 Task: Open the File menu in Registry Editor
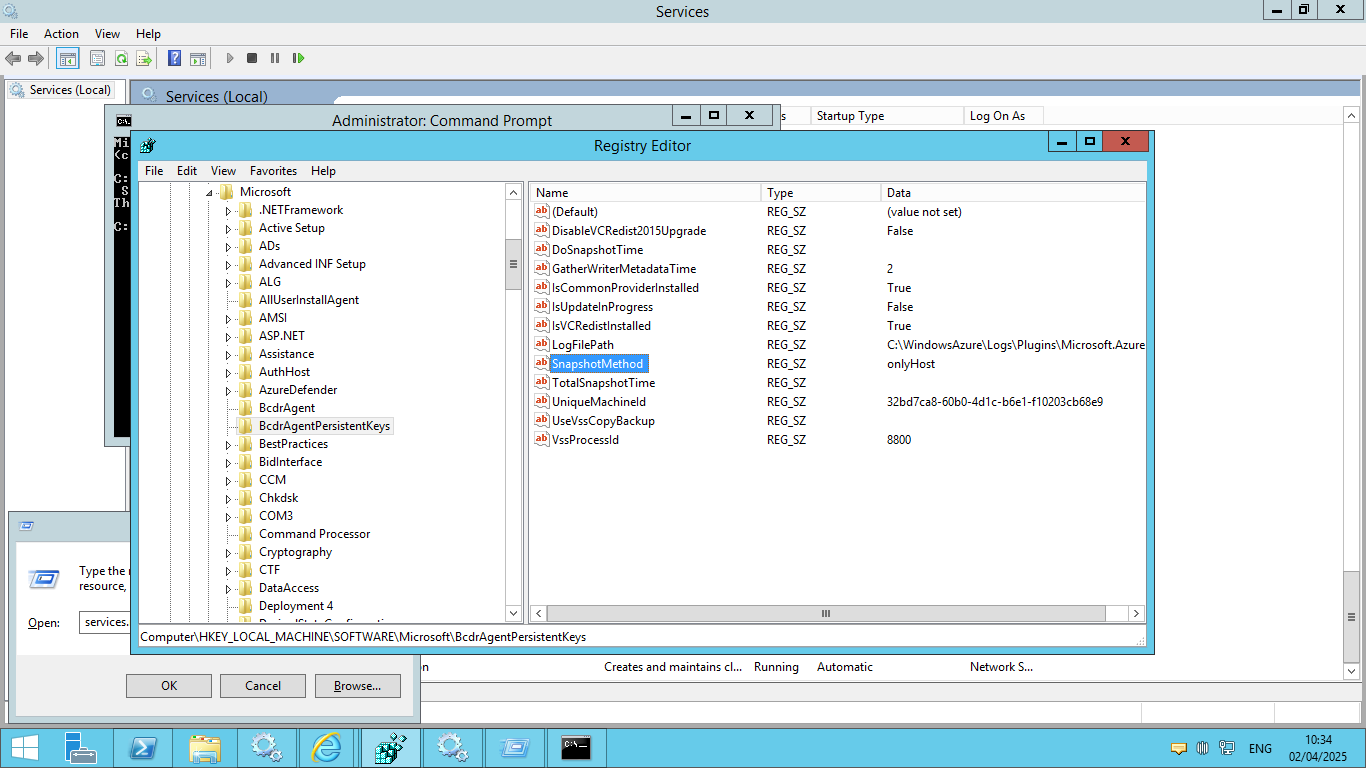point(154,171)
